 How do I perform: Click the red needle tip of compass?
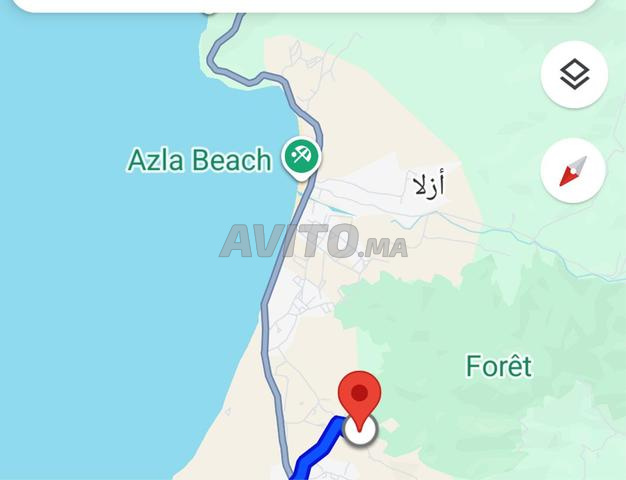click(x=565, y=179)
